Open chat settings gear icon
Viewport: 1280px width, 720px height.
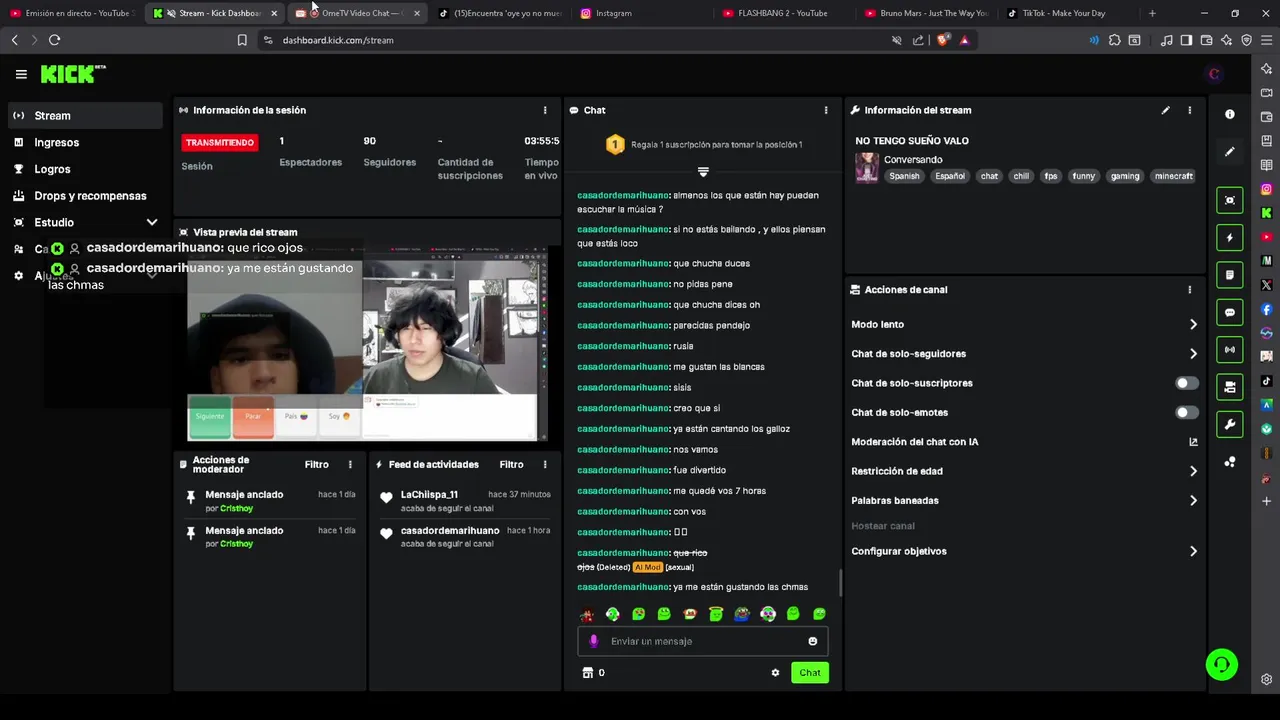pos(775,673)
